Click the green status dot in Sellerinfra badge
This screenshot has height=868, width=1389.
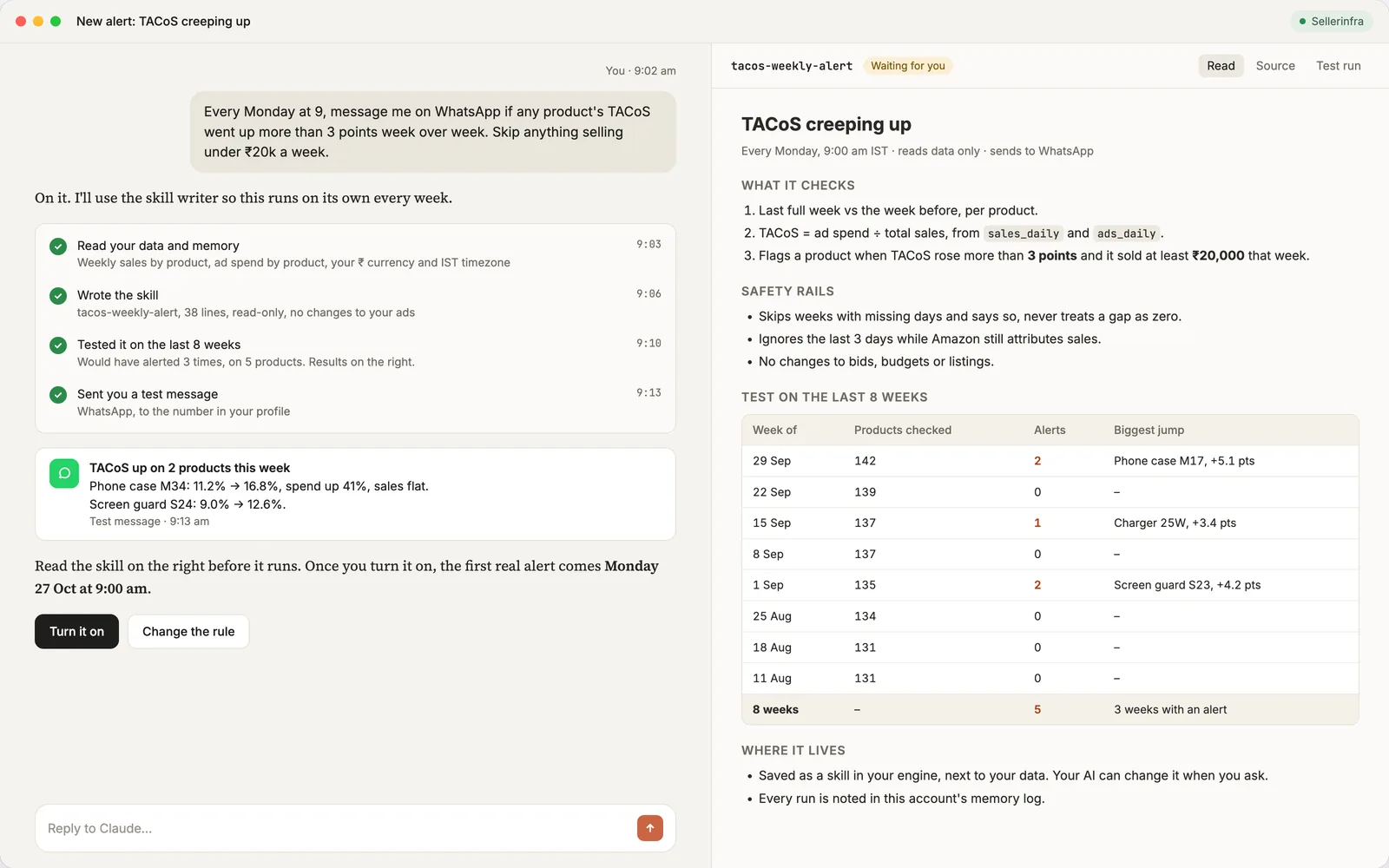pos(1302,22)
